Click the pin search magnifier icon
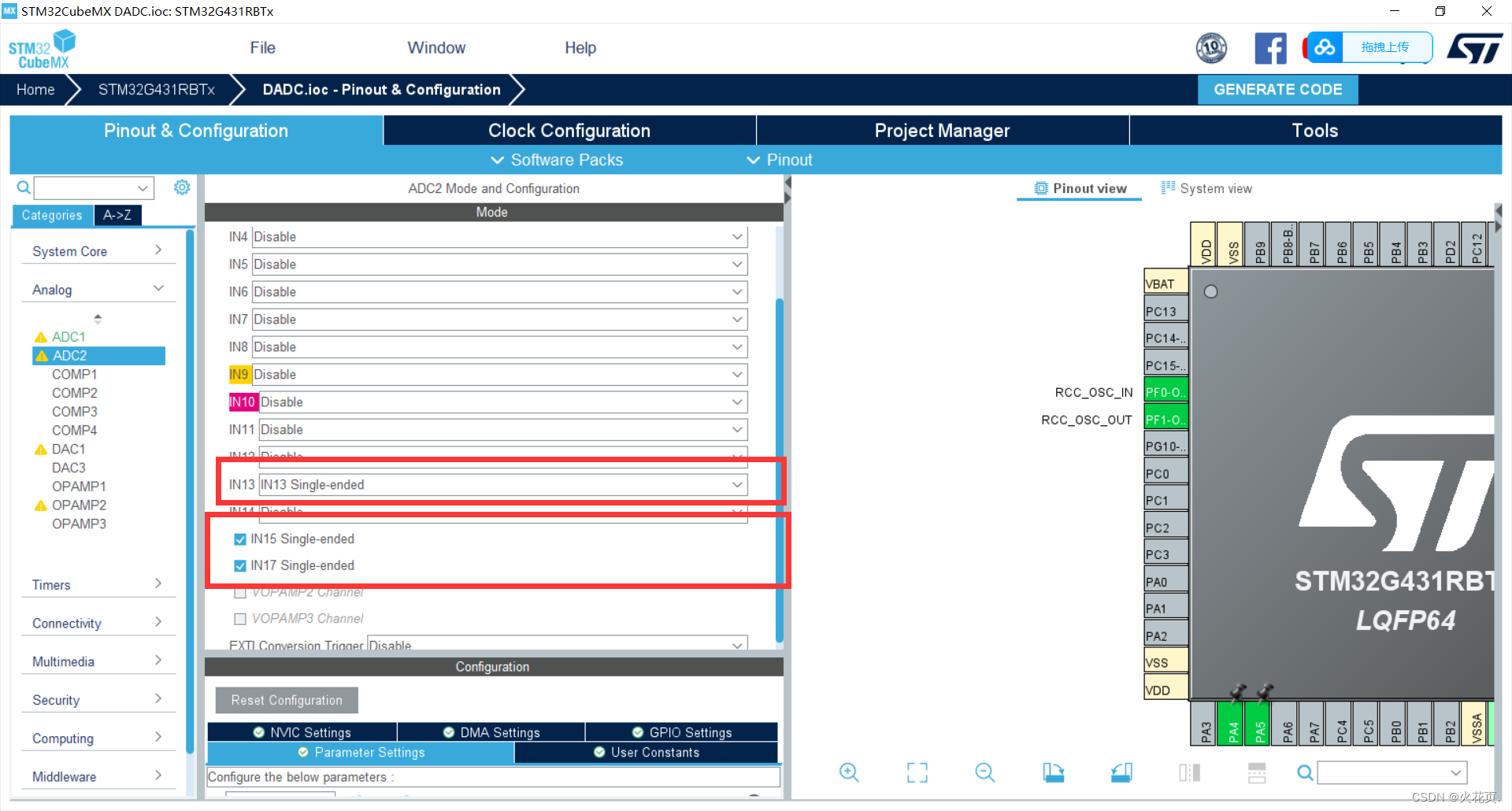The image size is (1512, 811). [x=1305, y=773]
